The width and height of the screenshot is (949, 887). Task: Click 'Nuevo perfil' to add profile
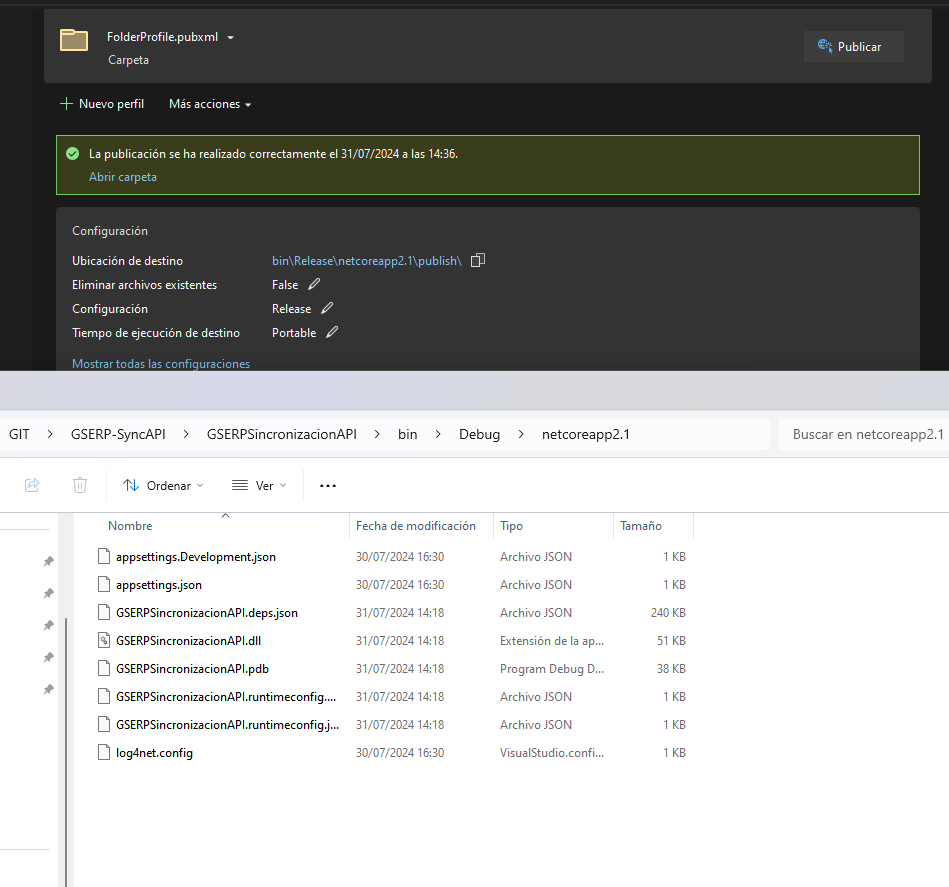tap(102, 104)
